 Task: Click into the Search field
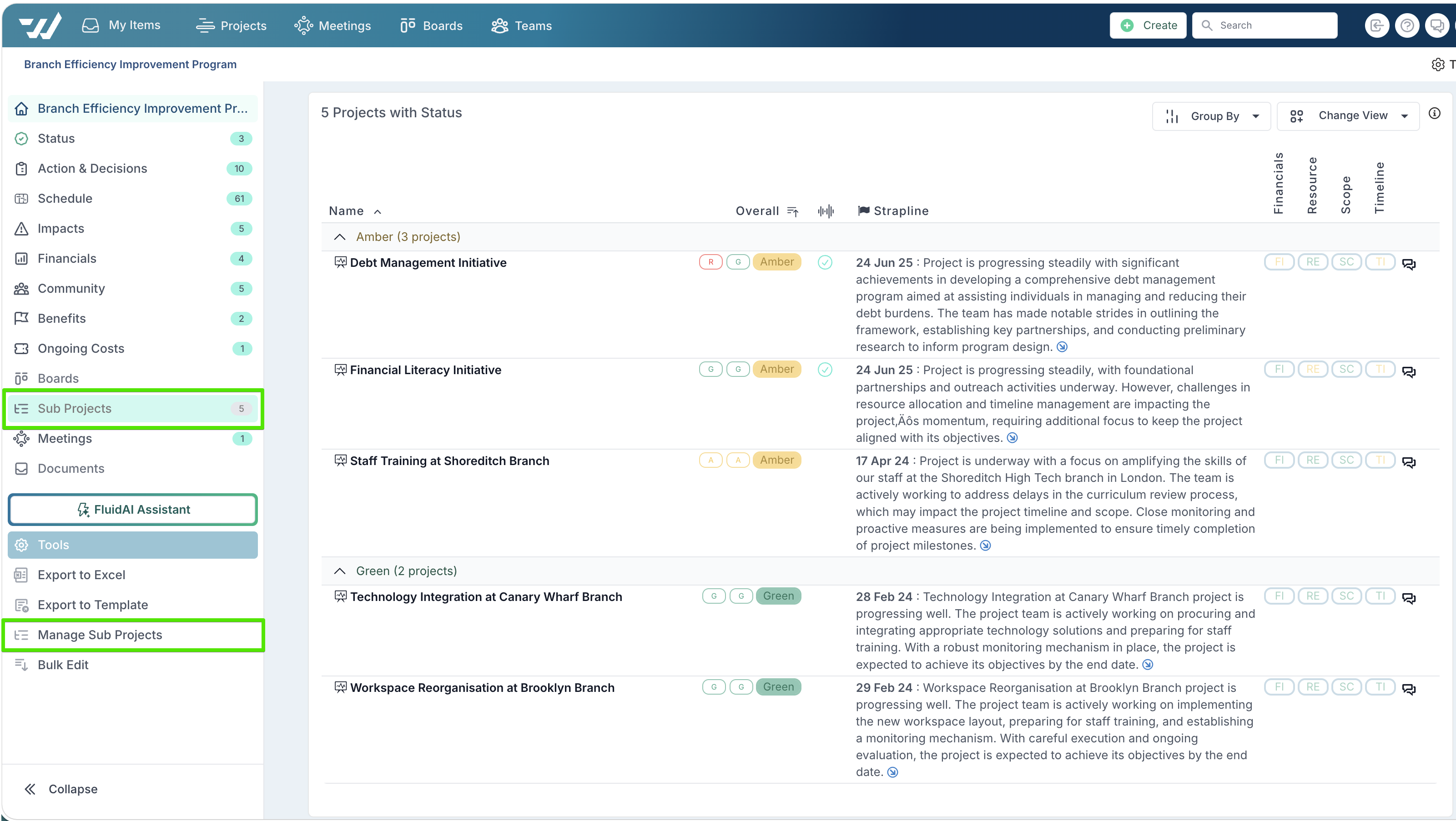[x=1265, y=25]
